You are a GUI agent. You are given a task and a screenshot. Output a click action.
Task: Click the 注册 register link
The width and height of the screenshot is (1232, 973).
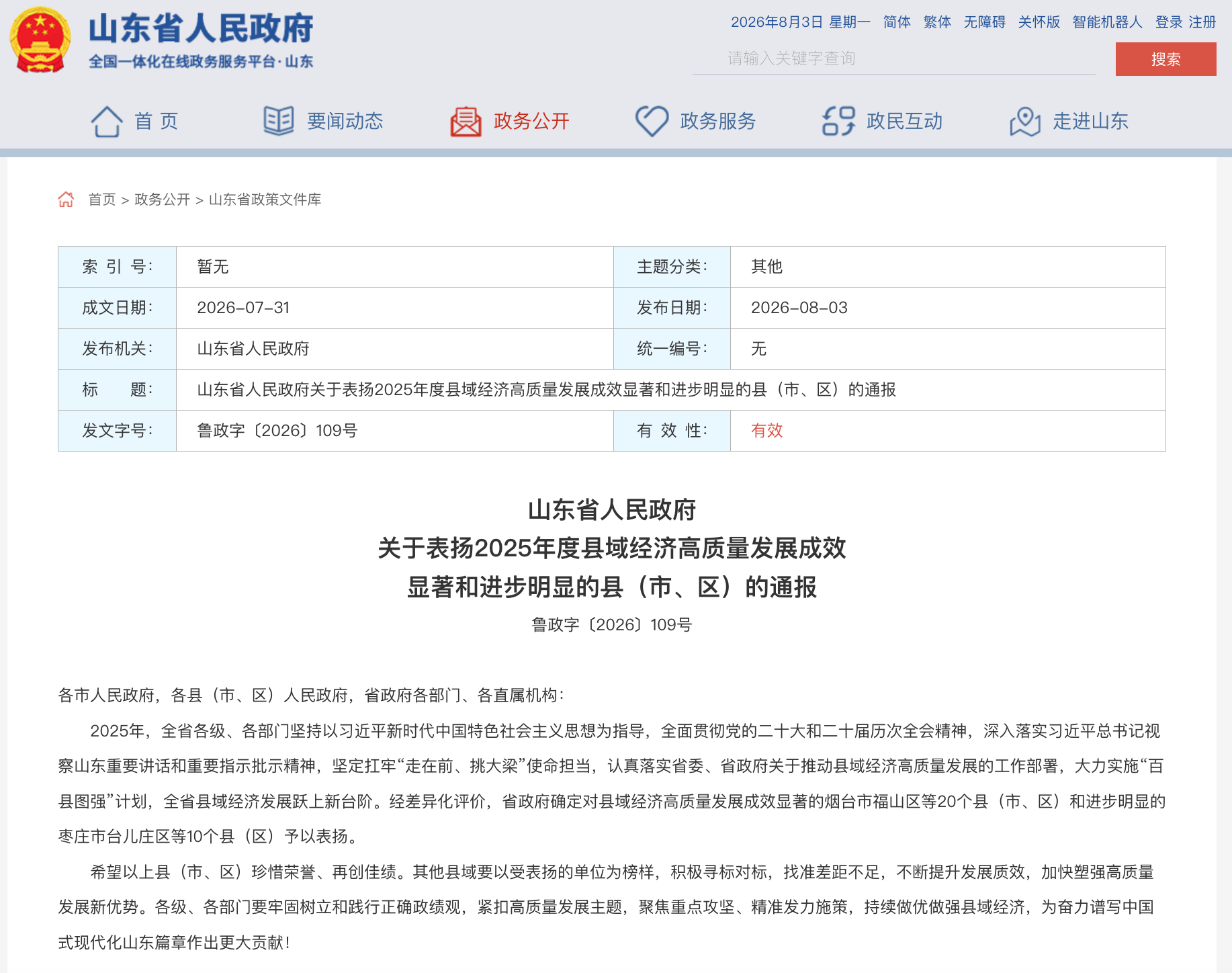(1202, 22)
